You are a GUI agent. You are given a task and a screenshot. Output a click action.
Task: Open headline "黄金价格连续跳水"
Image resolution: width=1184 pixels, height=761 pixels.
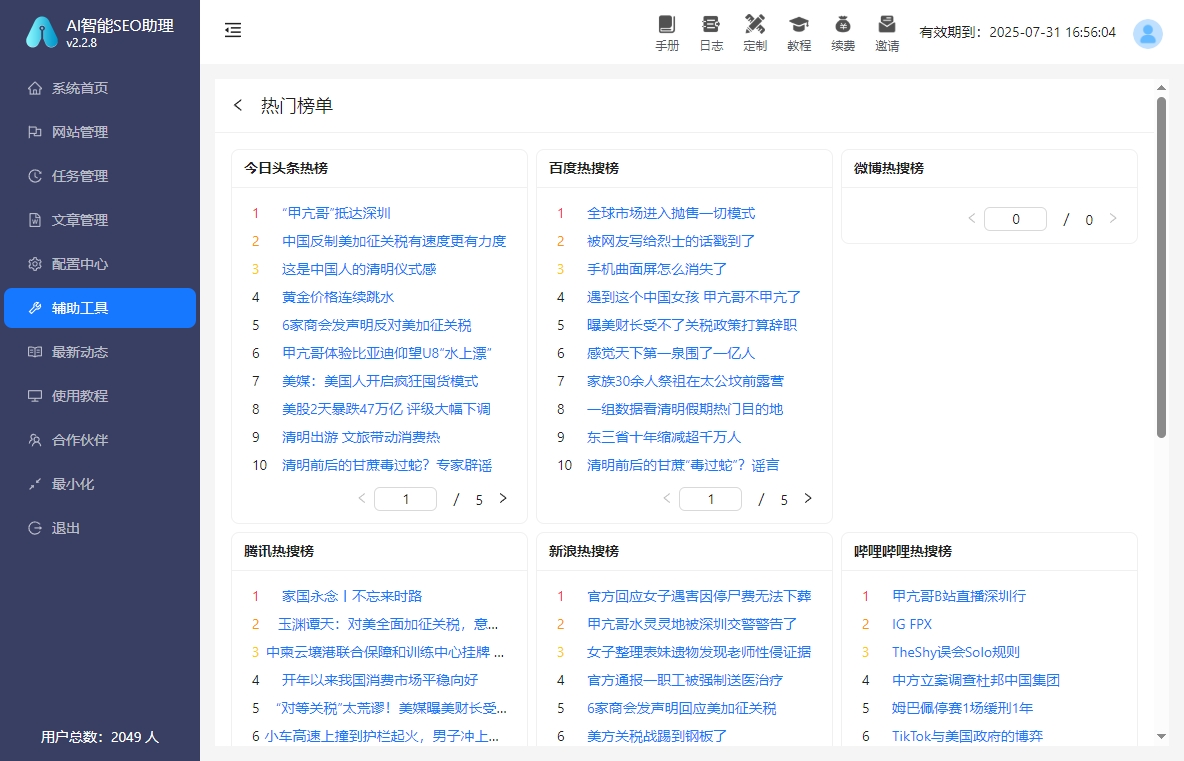click(x=338, y=297)
